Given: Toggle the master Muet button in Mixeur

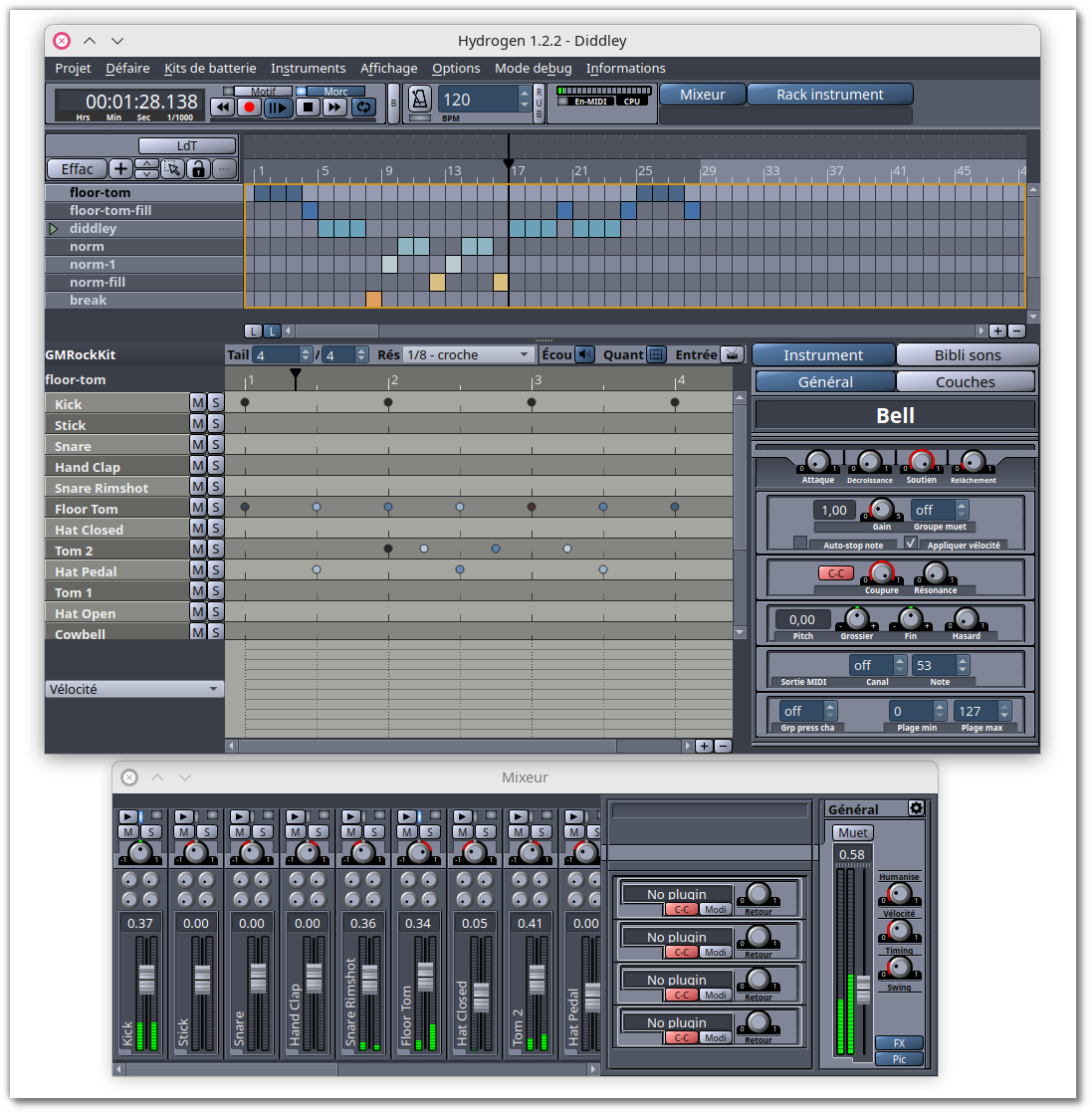Looking at the screenshot, I should (852, 832).
